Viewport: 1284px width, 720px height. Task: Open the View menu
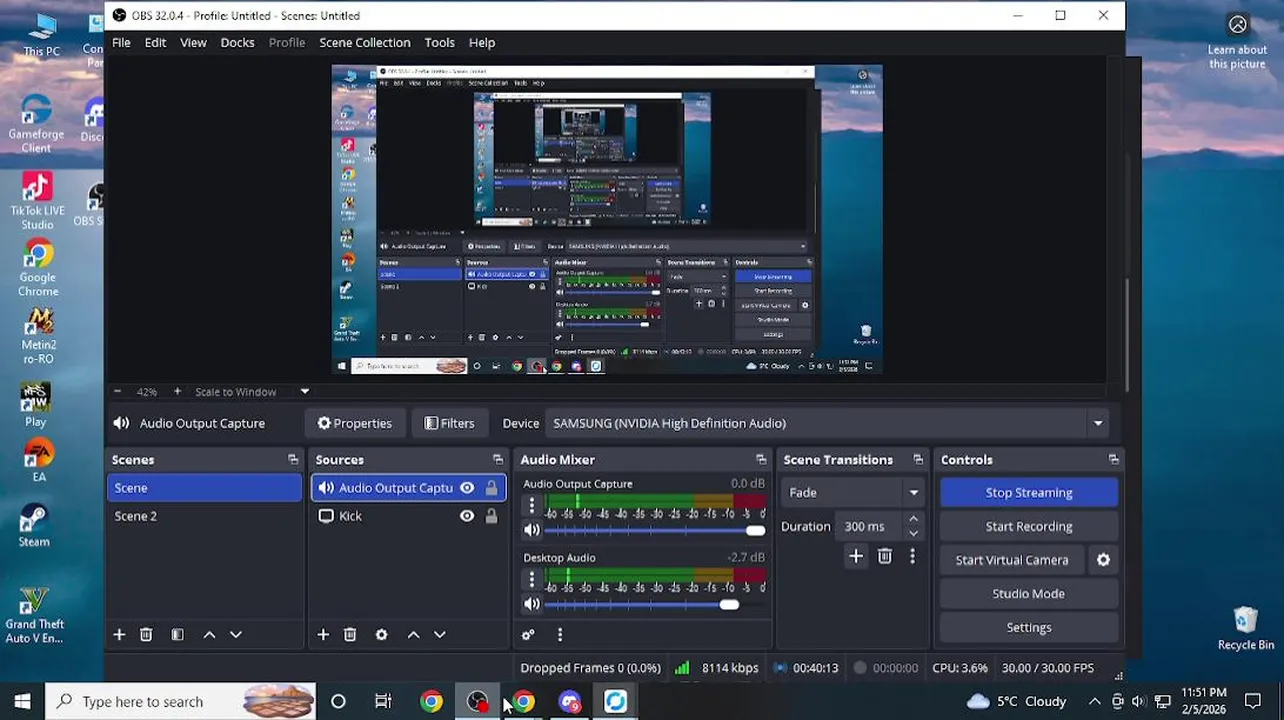coord(193,43)
